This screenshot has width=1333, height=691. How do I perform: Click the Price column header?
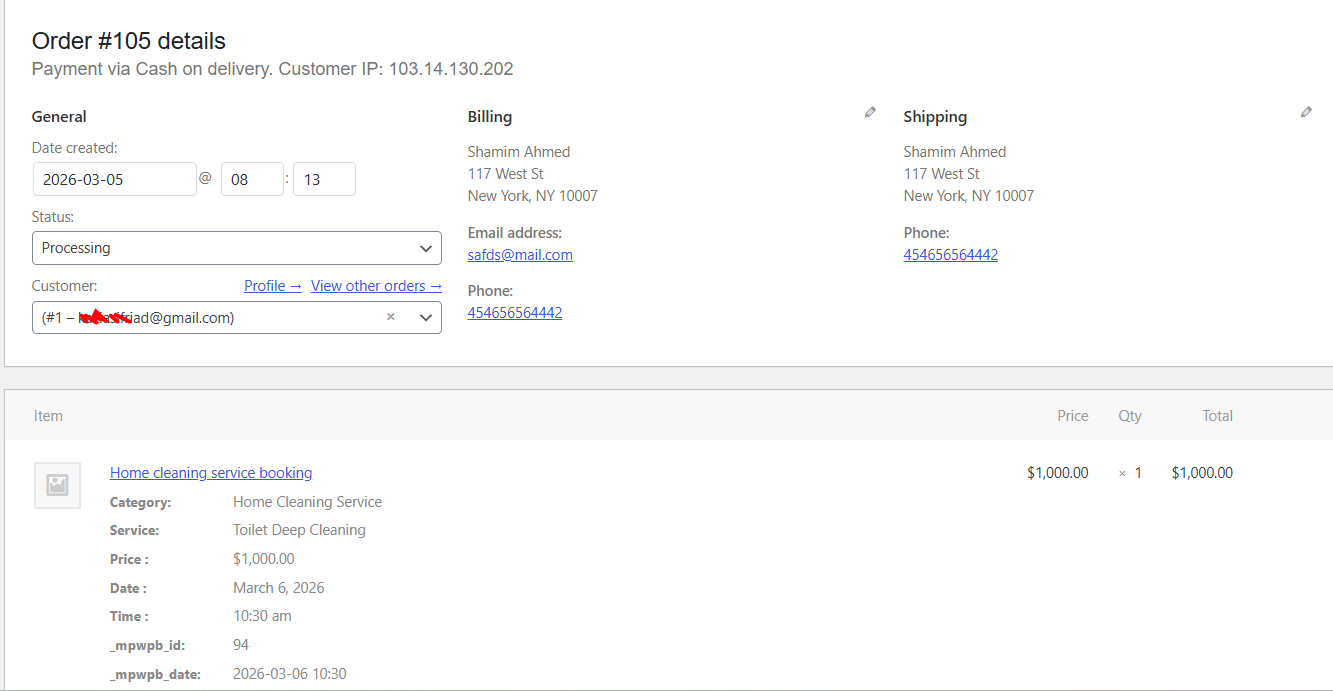(x=1072, y=416)
